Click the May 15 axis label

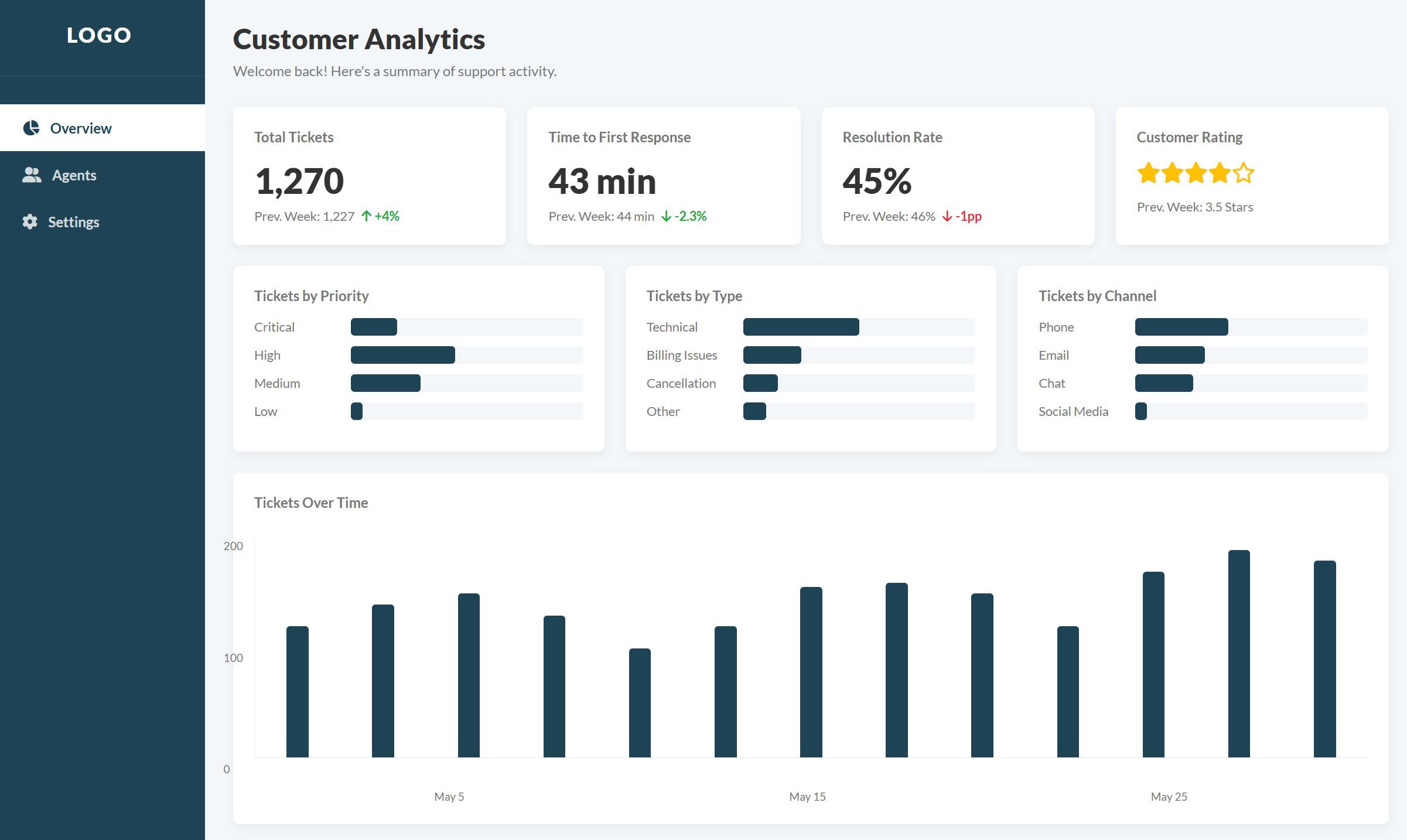[x=807, y=796]
